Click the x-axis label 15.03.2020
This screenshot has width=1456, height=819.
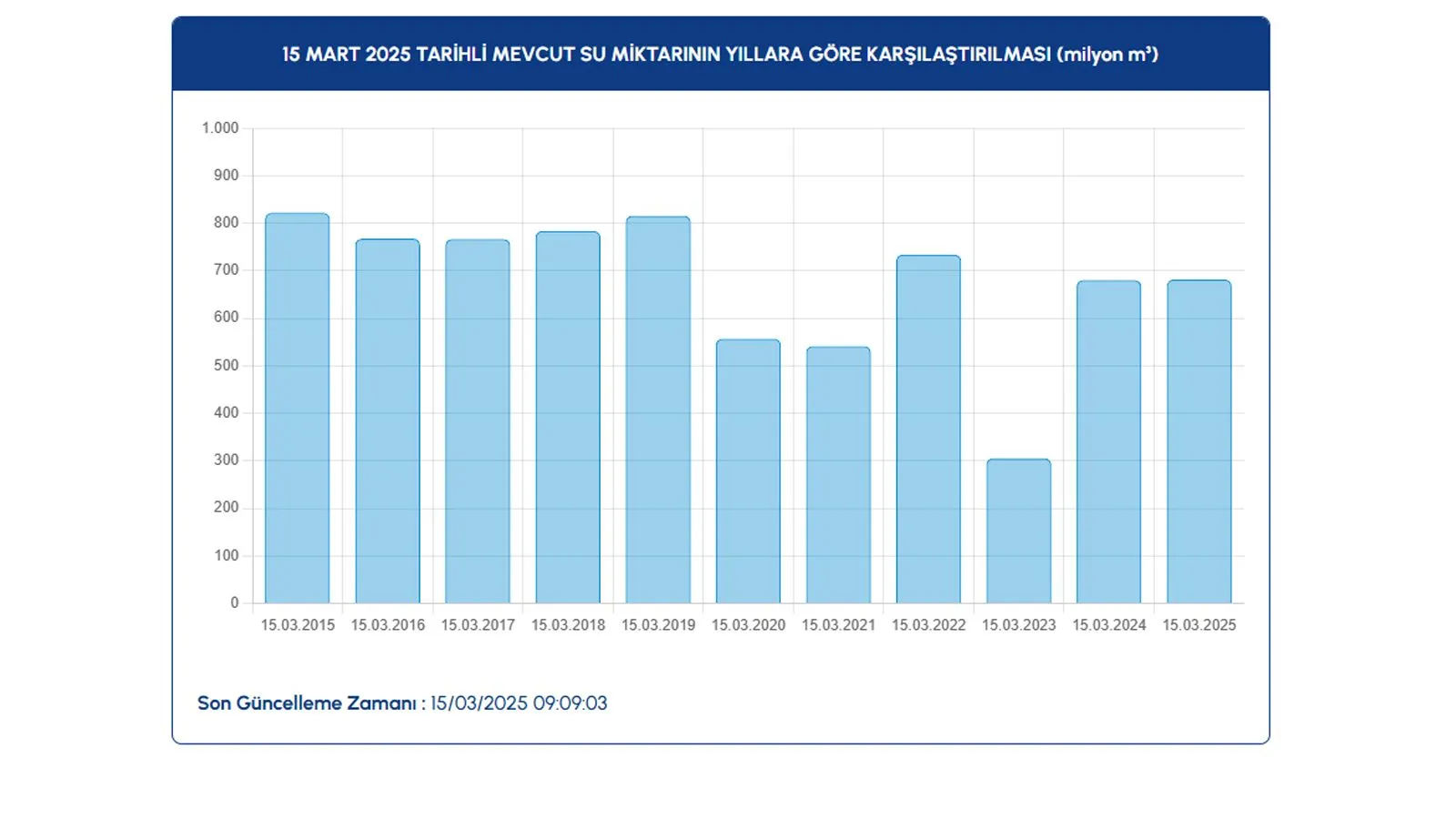click(x=748, y=625)
